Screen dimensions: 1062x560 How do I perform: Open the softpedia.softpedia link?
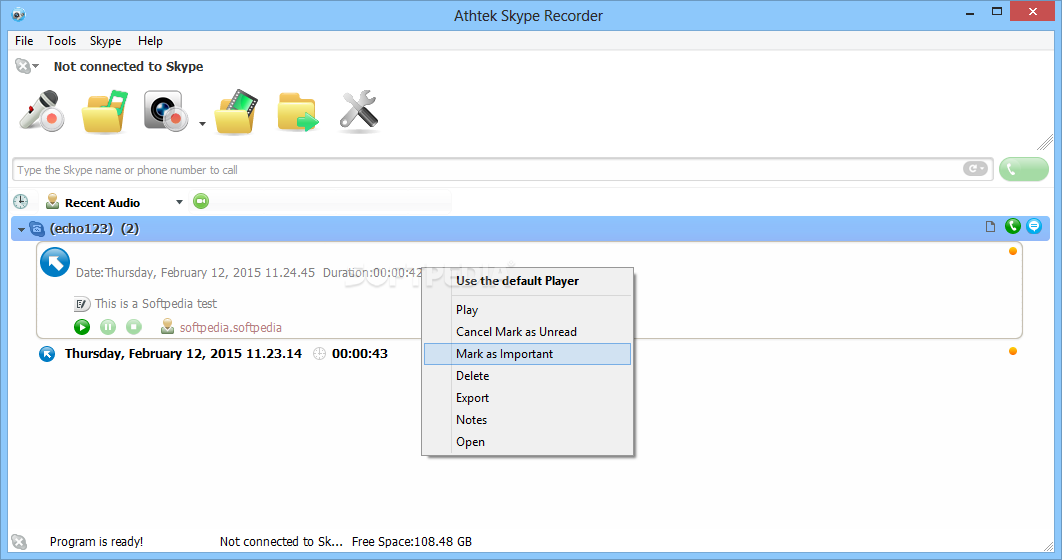point(230,328)
